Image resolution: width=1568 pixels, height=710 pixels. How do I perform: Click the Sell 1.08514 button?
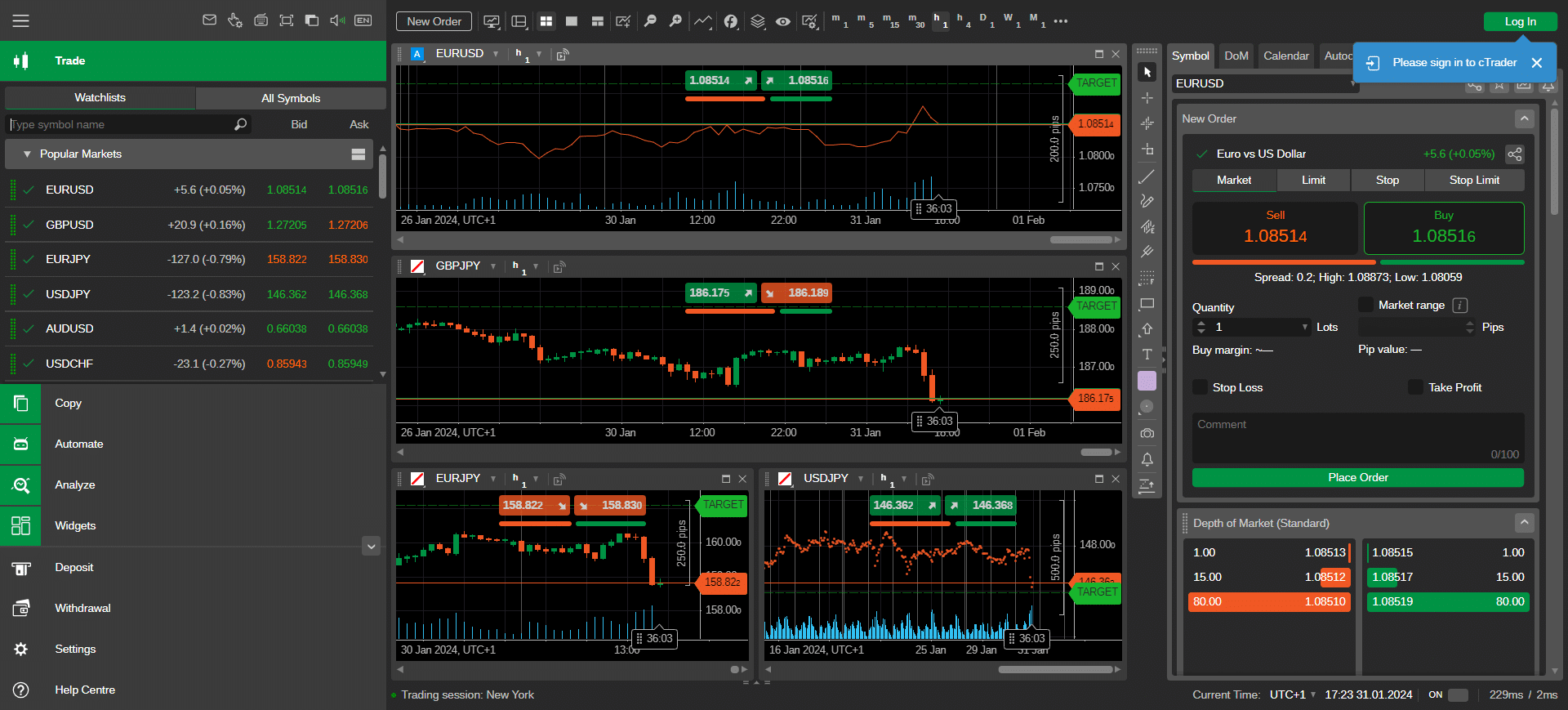(1275, 228)
